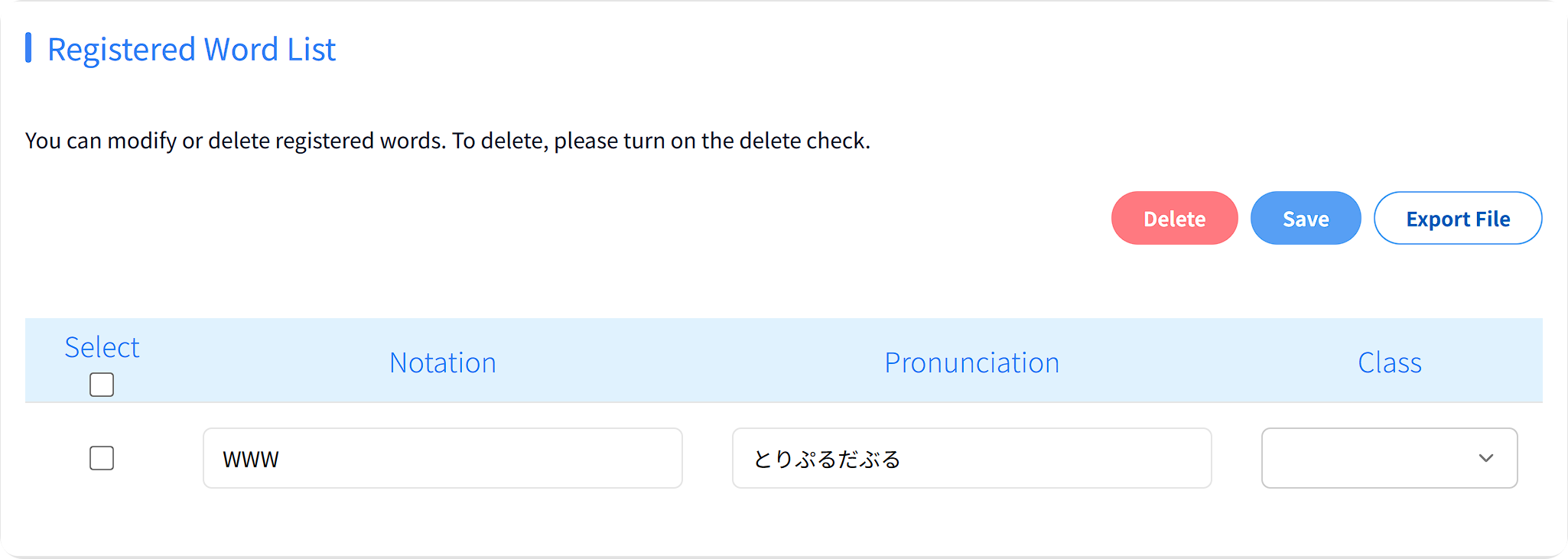The height and width of the screenshot is (559, 1568).
Task: Click the Registered Word List heading
Action: point(191,50)
